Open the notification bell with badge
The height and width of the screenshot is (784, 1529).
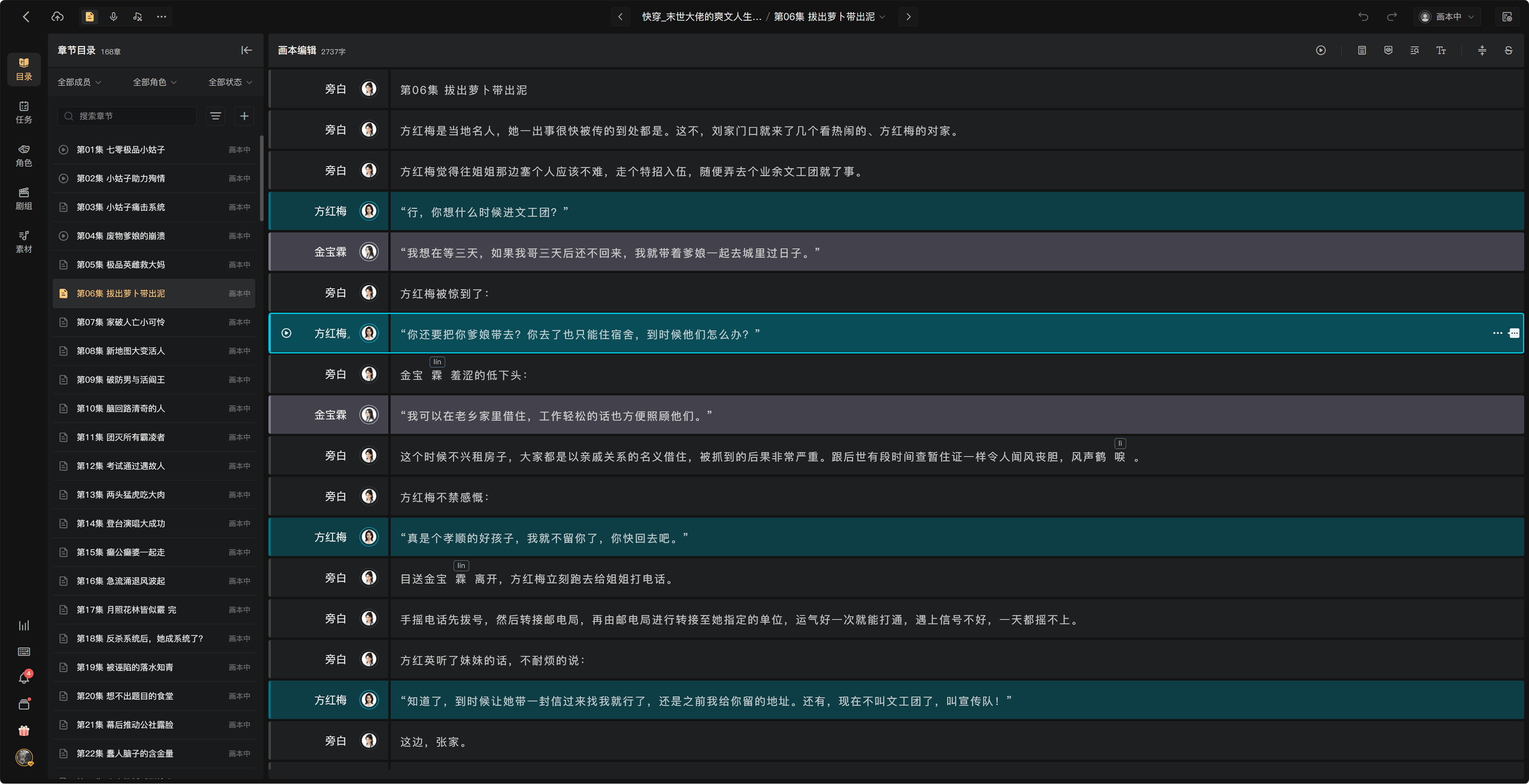(x=24, y=678)
